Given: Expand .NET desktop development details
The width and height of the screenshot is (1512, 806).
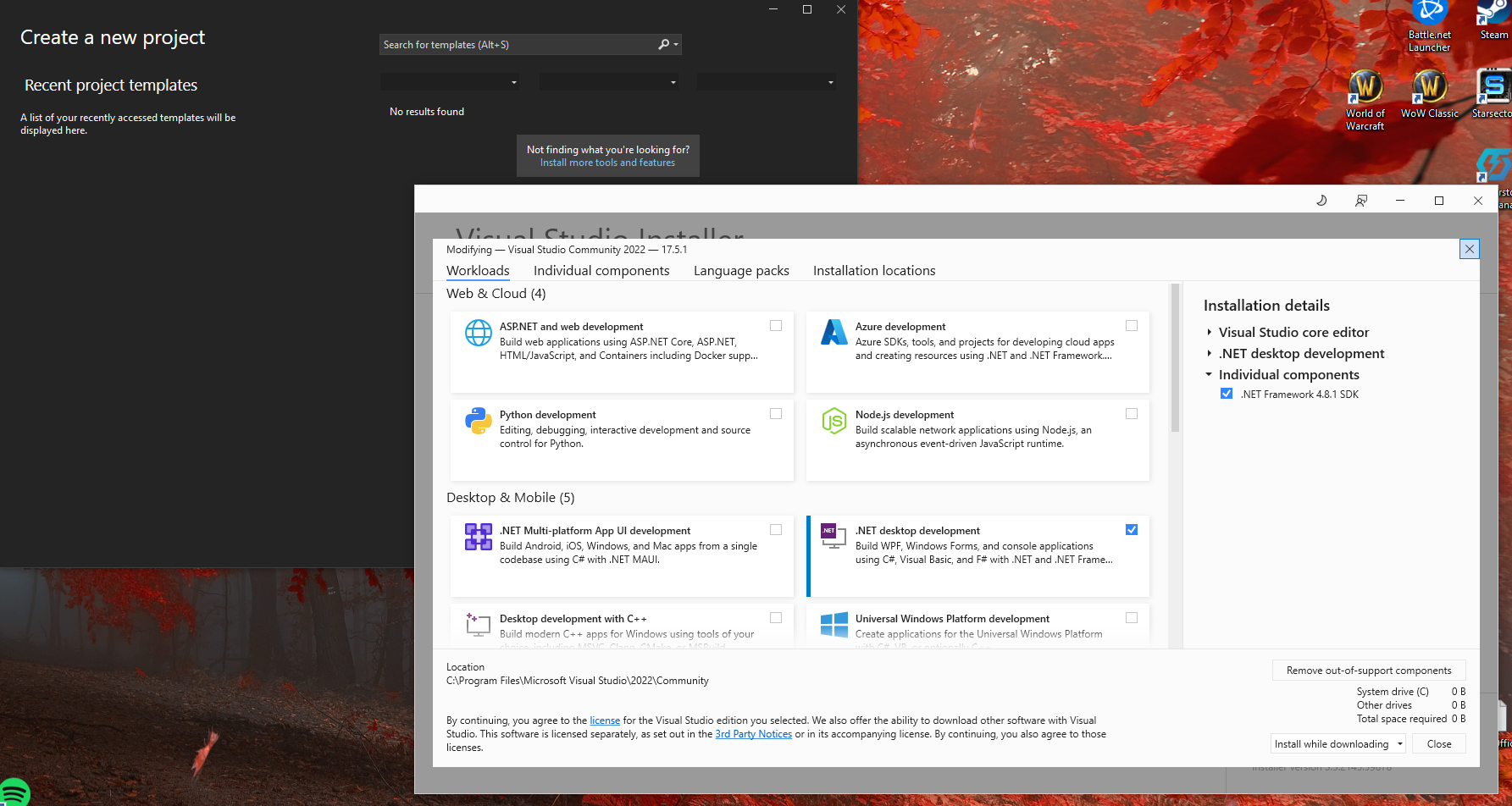Looking at the screenshot, I should point(1210,354).
